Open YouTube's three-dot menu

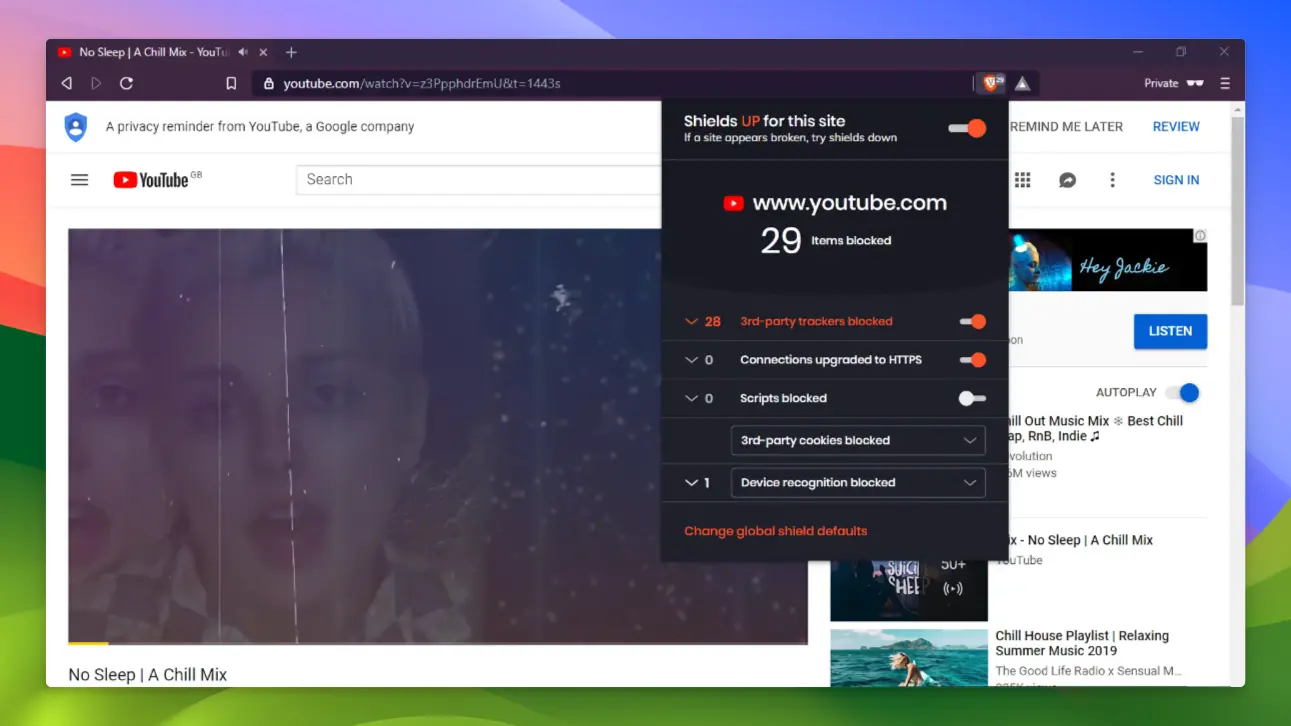(1112, 180)
